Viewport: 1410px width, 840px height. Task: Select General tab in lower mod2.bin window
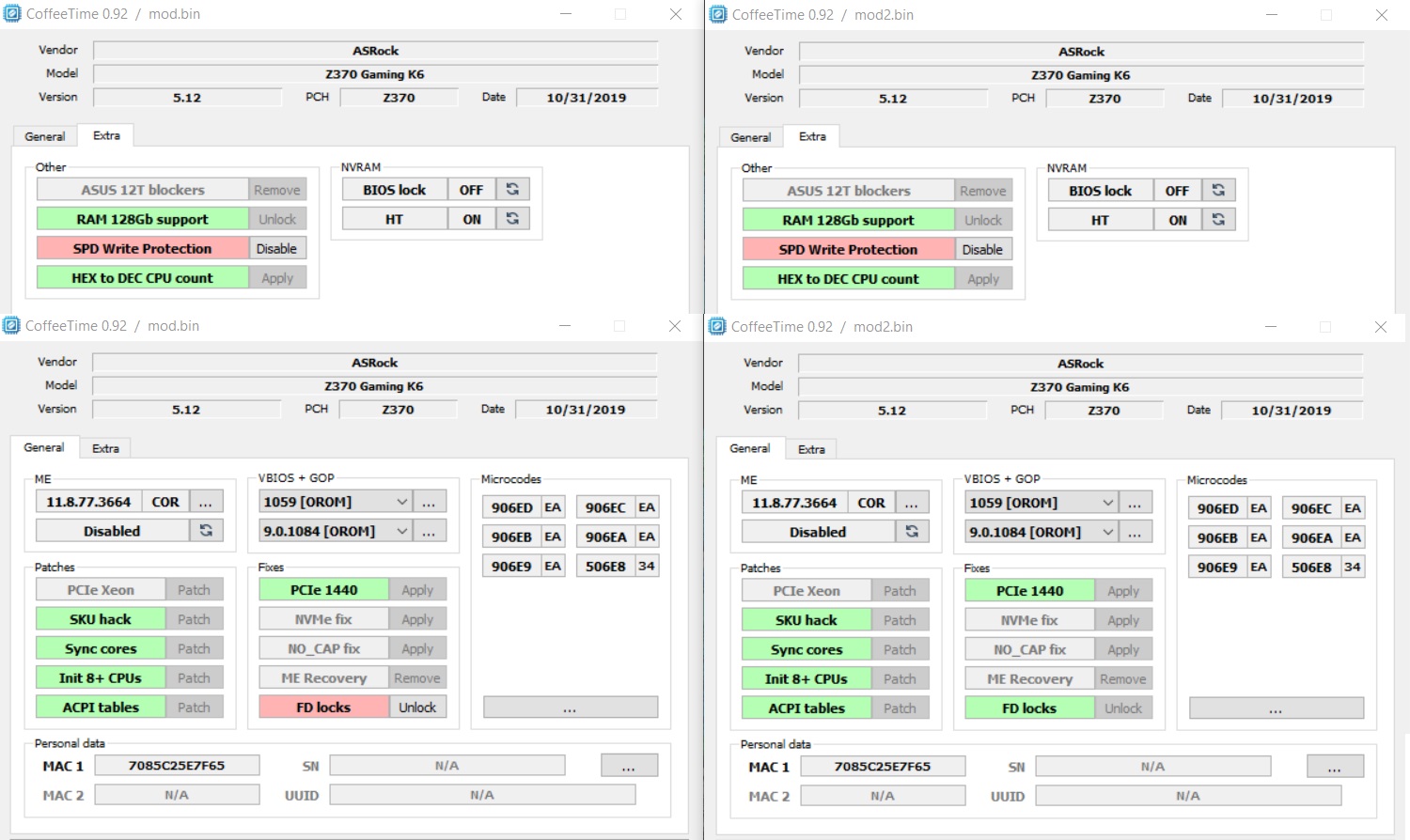[750, 448]
